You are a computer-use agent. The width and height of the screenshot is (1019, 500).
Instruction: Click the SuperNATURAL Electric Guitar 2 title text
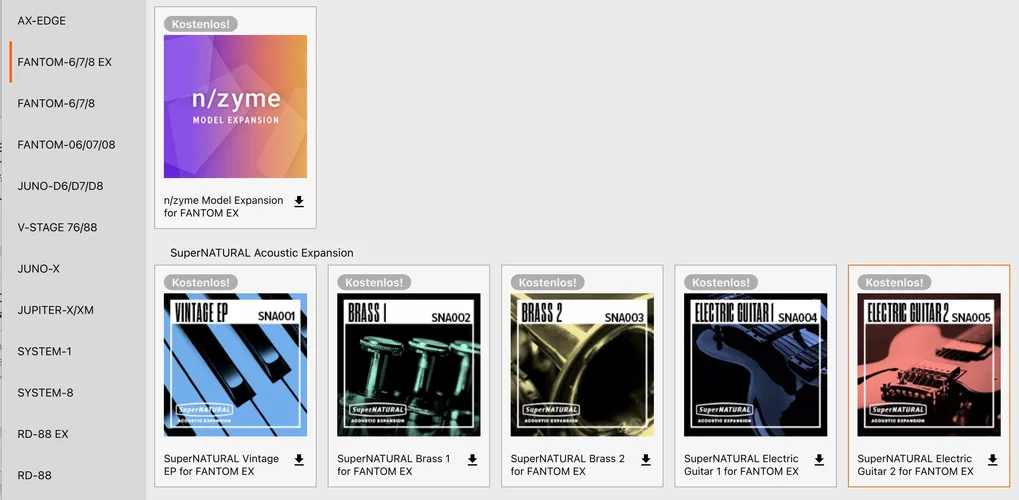click(916, 465)
